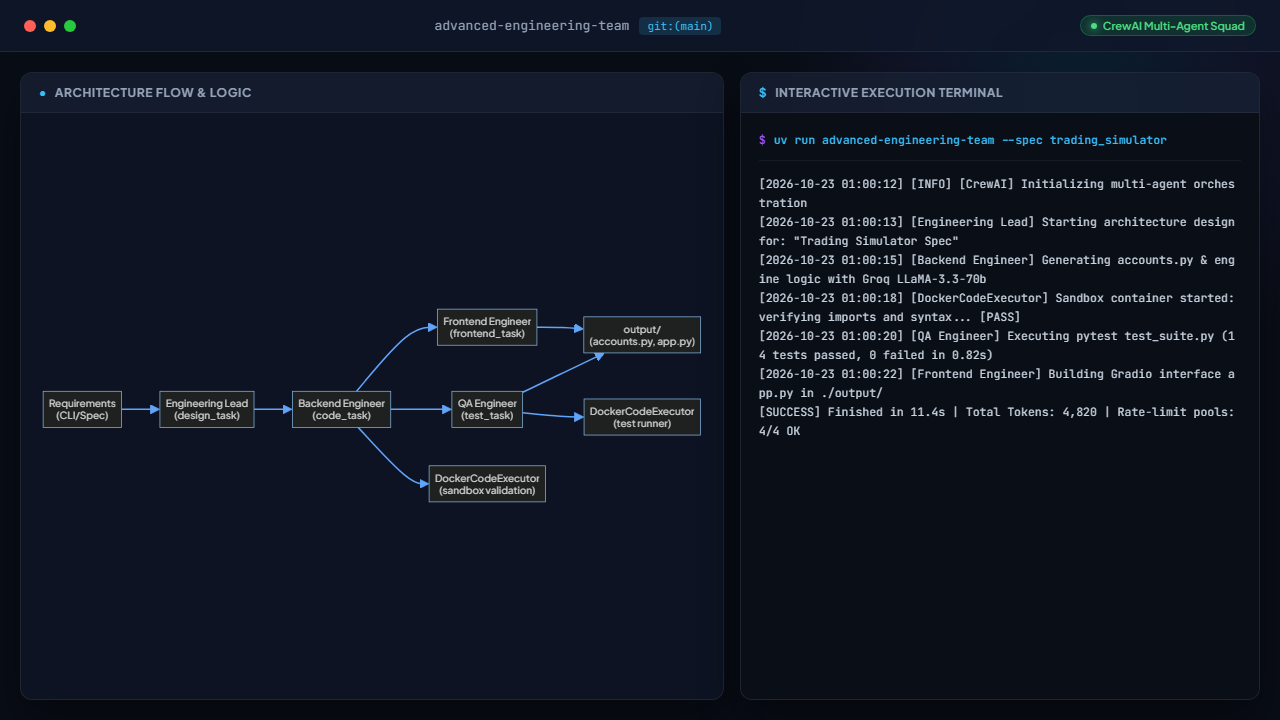The width and height of the screenshot is (1280, 720).
Task: Click the red close window dot
Action: [30, 26]
